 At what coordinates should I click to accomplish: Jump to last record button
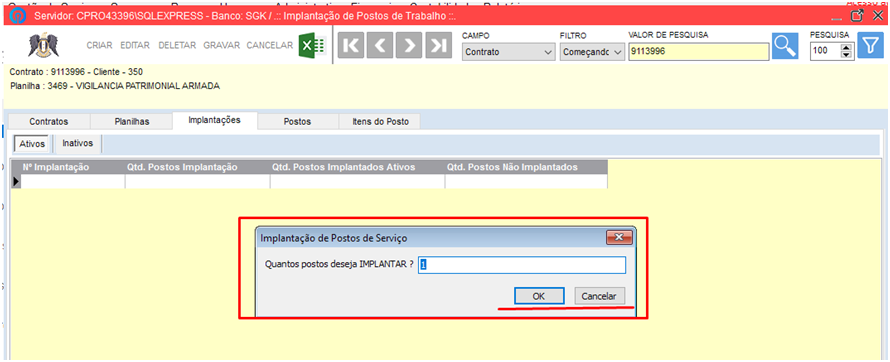coord(438,46)
